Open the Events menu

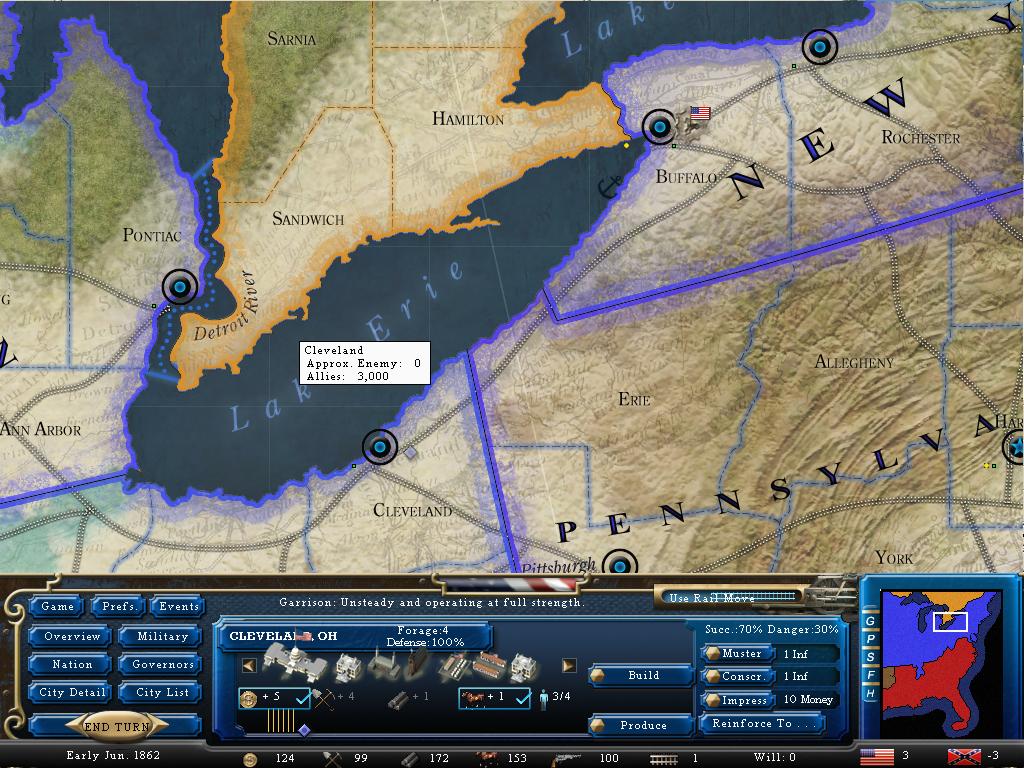click(178, 607)
